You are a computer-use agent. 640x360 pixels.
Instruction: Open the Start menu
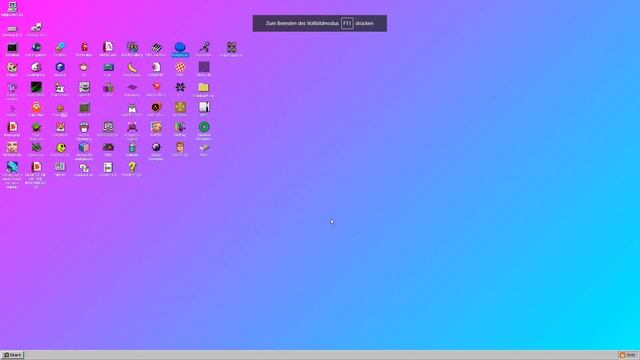pyautogui.click(x=12, y=355)
